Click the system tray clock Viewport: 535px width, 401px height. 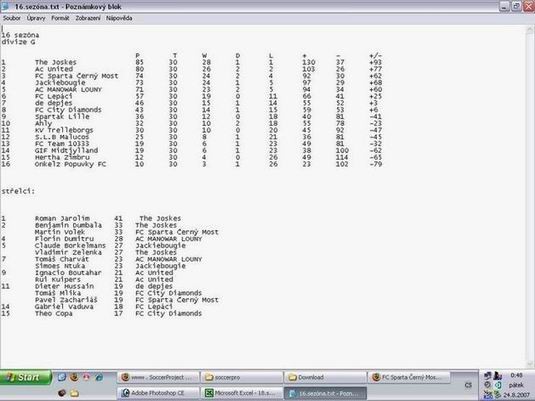click(x=516, y=375)
